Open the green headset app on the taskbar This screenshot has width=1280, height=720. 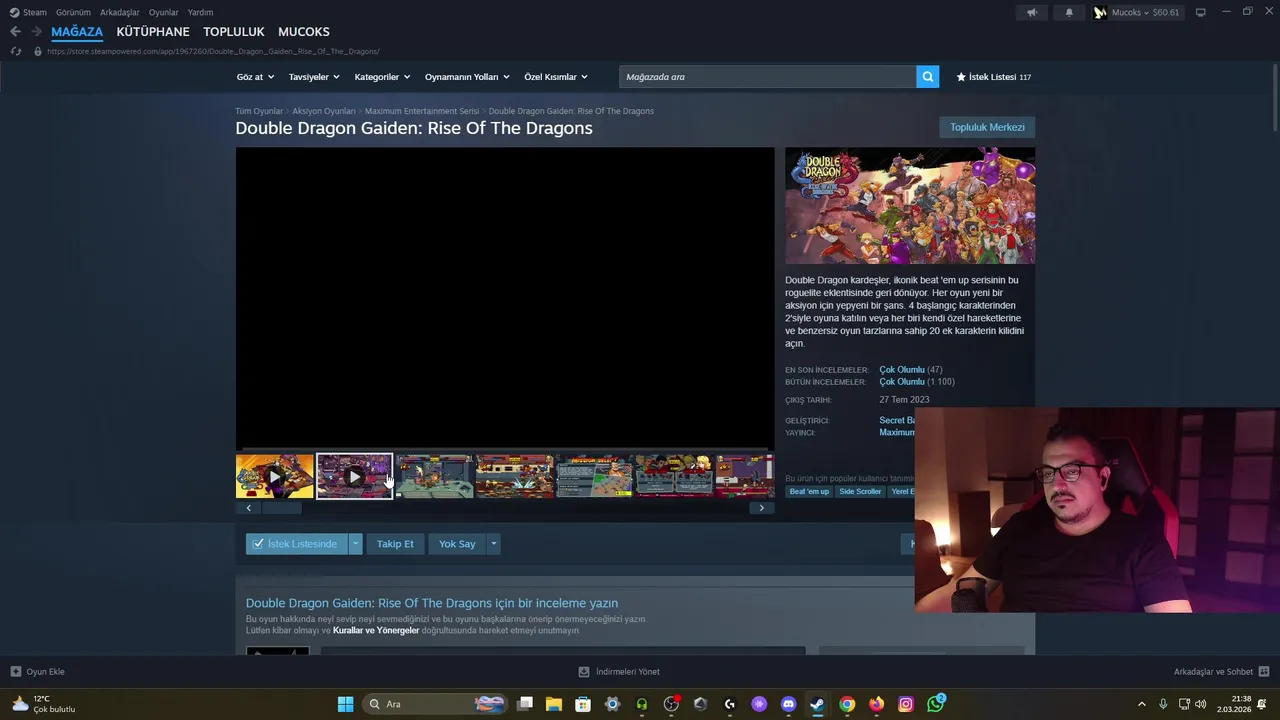pyautogui.click(x=642, y=704)
